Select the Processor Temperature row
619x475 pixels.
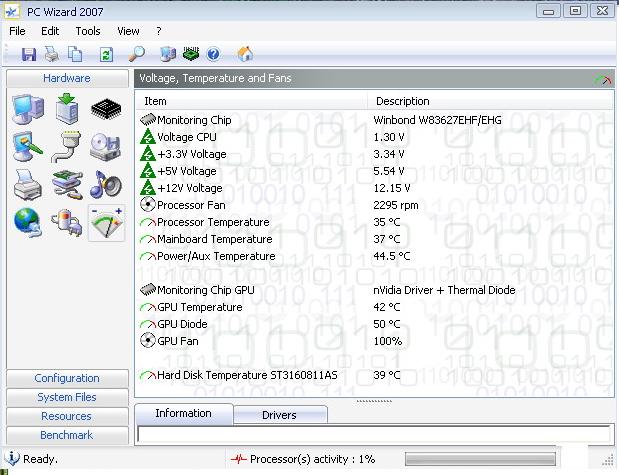374,222
